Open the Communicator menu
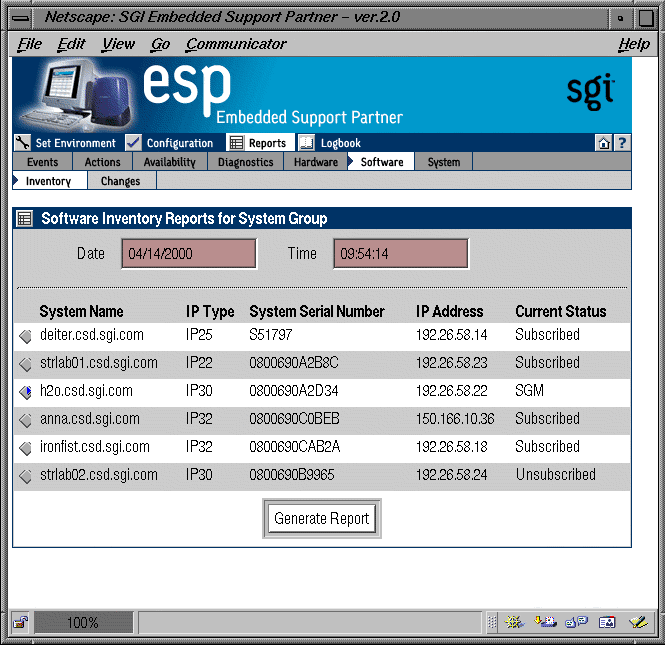 coord(236,44)
